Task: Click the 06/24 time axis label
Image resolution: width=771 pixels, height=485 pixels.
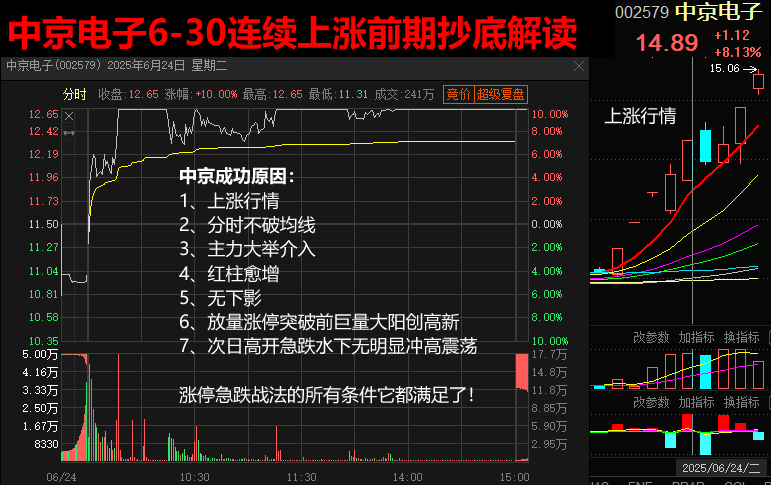Action: click(61, 477)
